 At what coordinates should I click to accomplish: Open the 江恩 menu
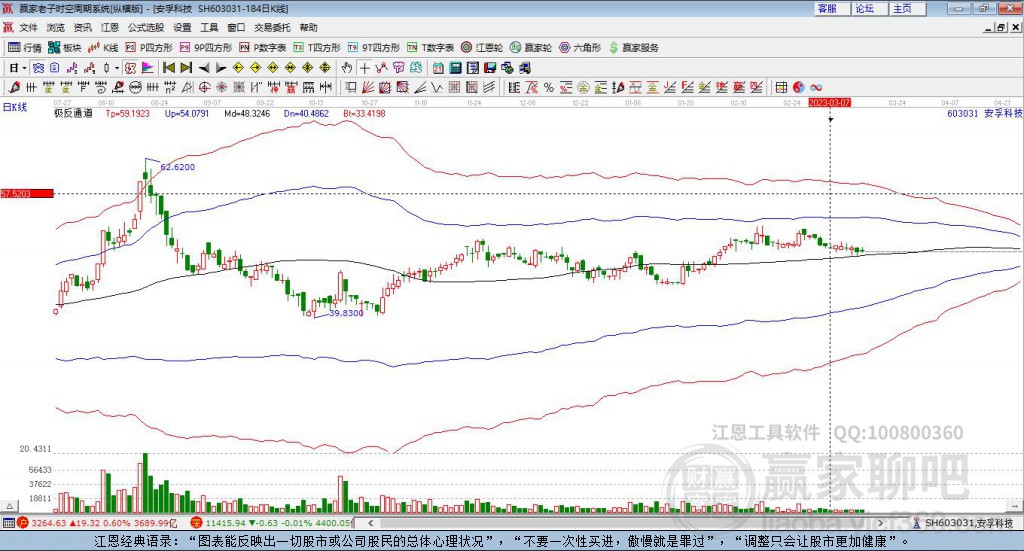pyautogui.click(x=110, y=27)
